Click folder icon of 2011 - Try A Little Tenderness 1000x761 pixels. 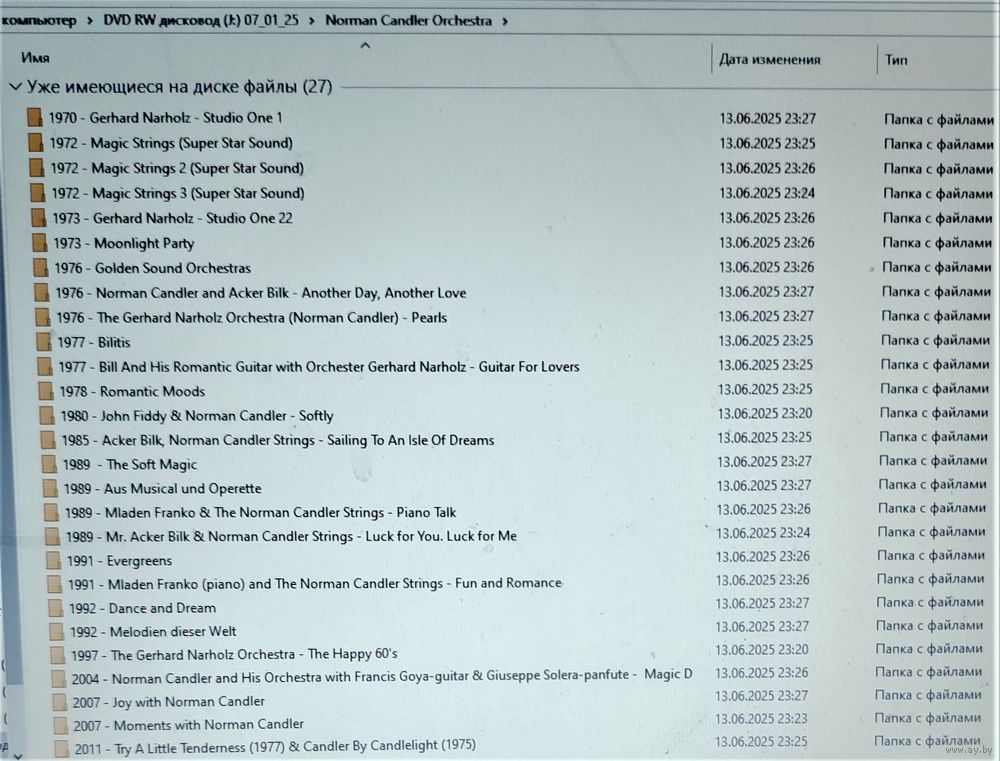(x=62, y=748)
